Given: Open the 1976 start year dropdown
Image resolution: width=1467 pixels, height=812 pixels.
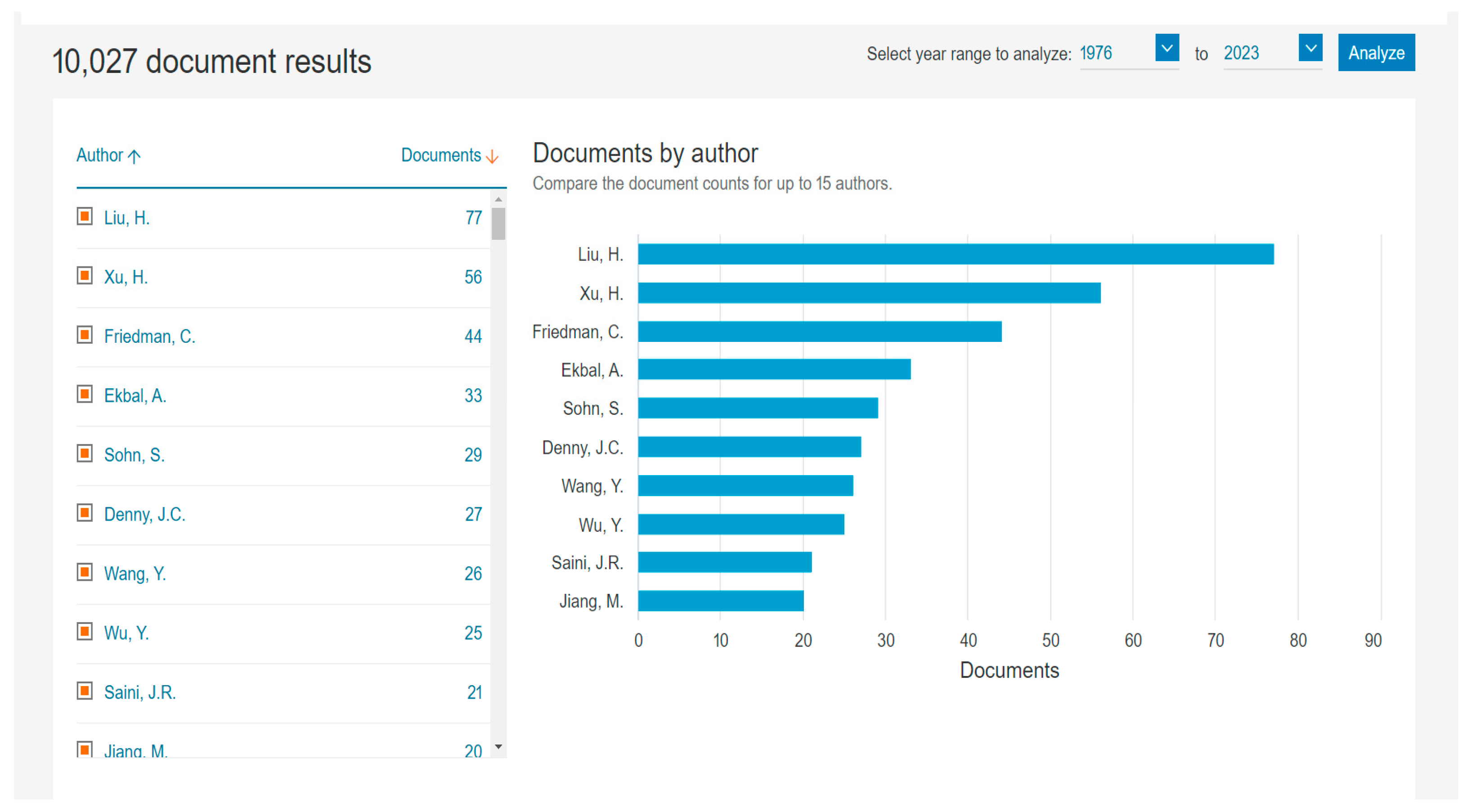Looking at the screenshot, I should point(1166,49).
